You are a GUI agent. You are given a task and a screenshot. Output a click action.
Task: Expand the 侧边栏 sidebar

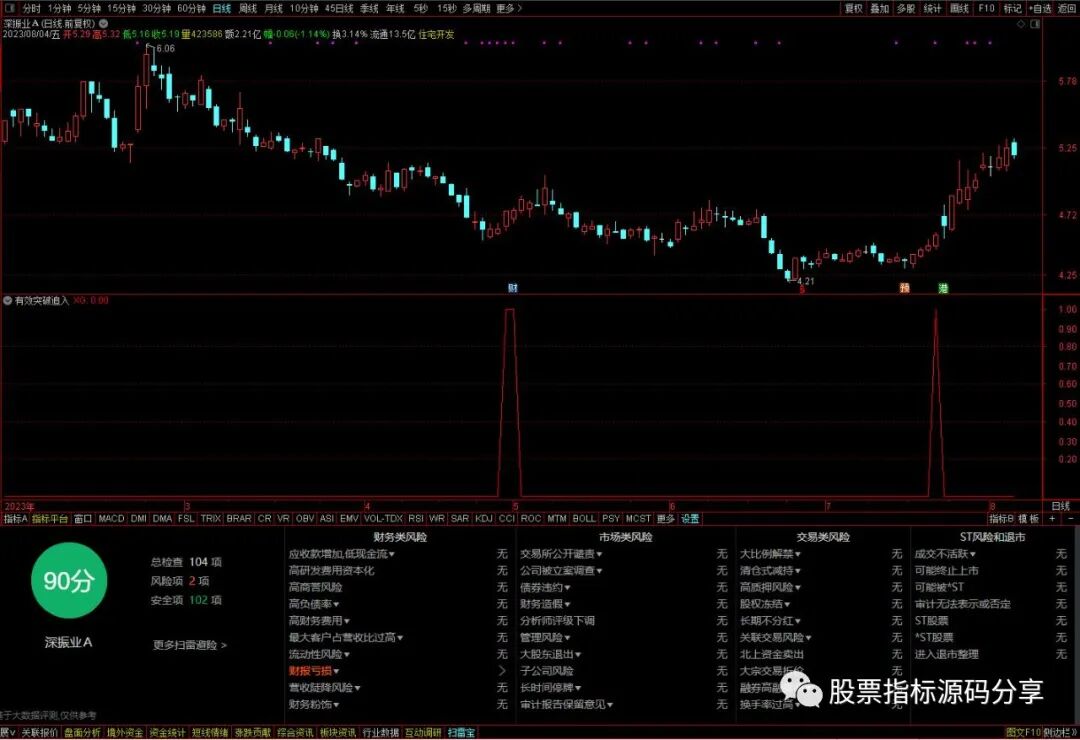tap(1060, 733)
